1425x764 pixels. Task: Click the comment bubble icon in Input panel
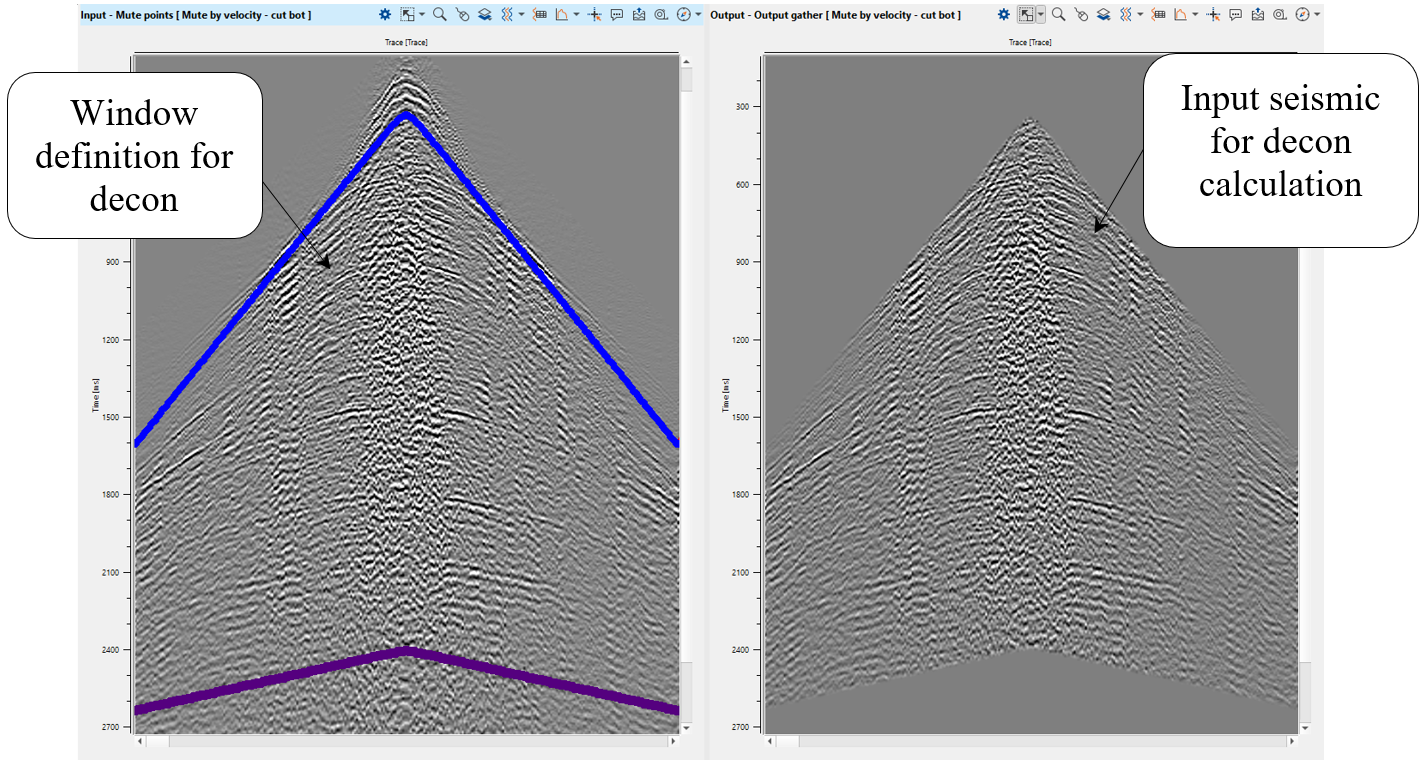point(616,15)
